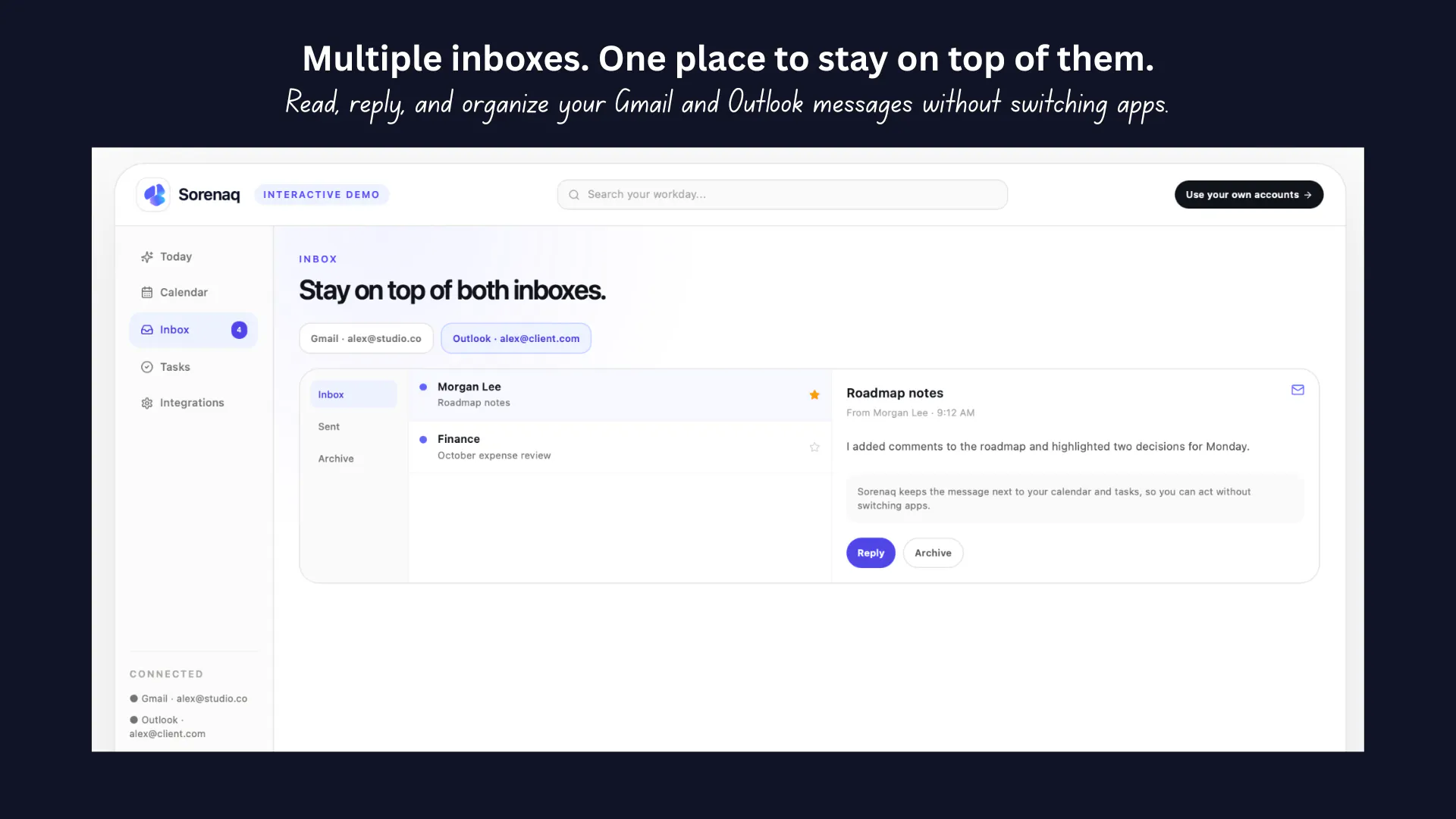Switch to Gmail alex@studio.co account tab

tap(366, 338)
